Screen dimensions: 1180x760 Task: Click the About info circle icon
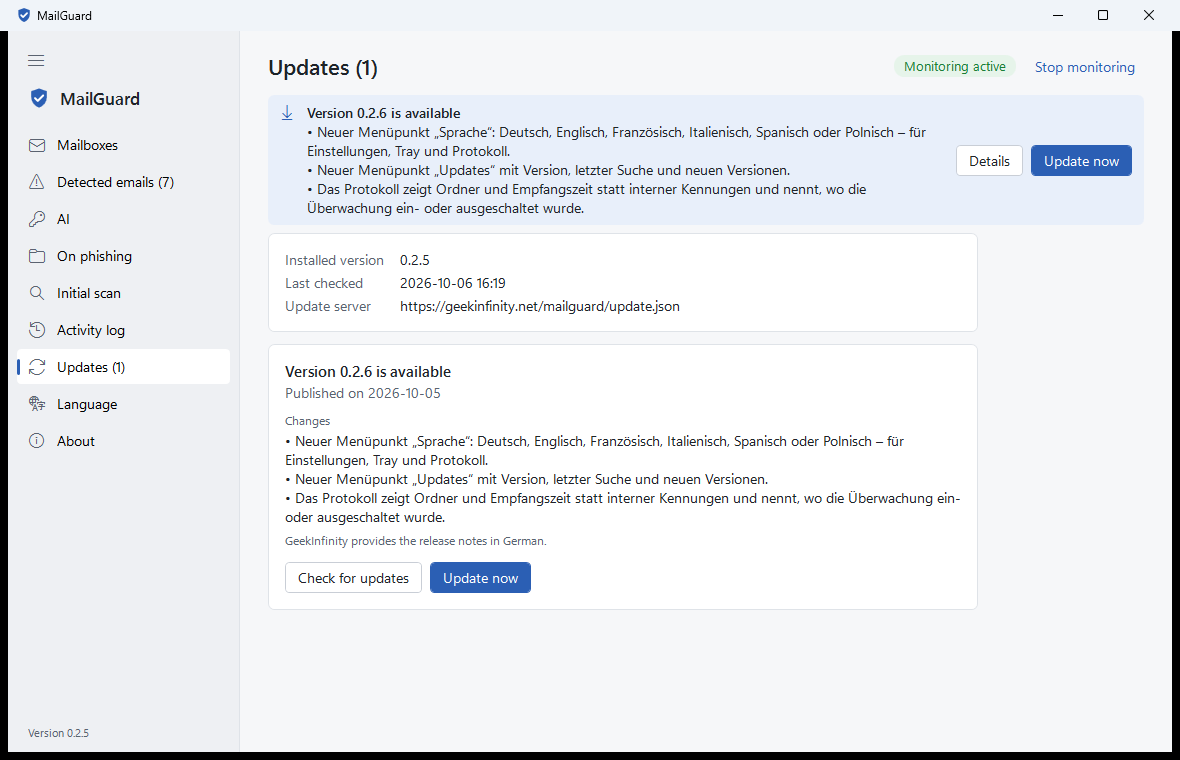pyautogui.click(x=37, y=441)
